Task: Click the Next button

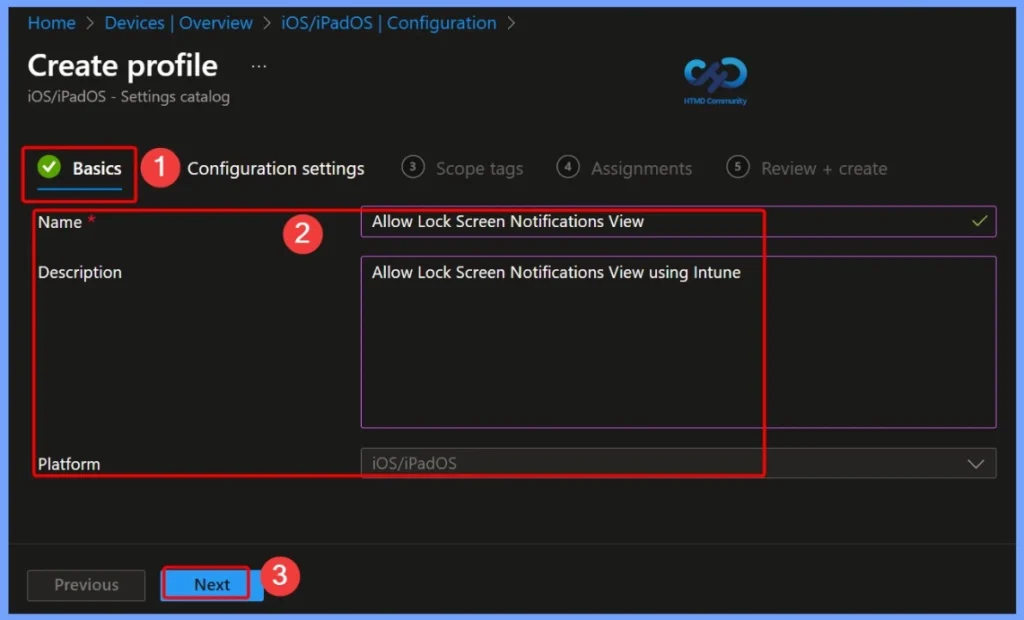Action: [210, 585]
